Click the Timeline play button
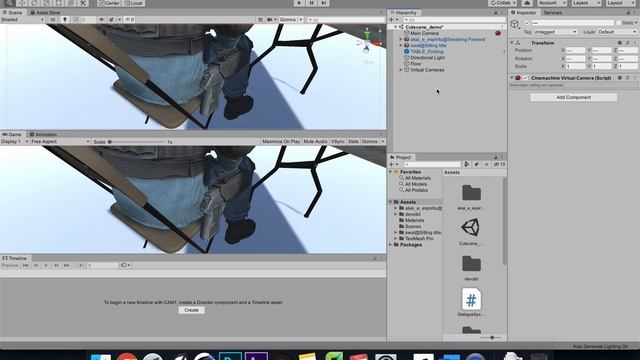The height and width of the screenshot is (360, 640). point(46,265)
